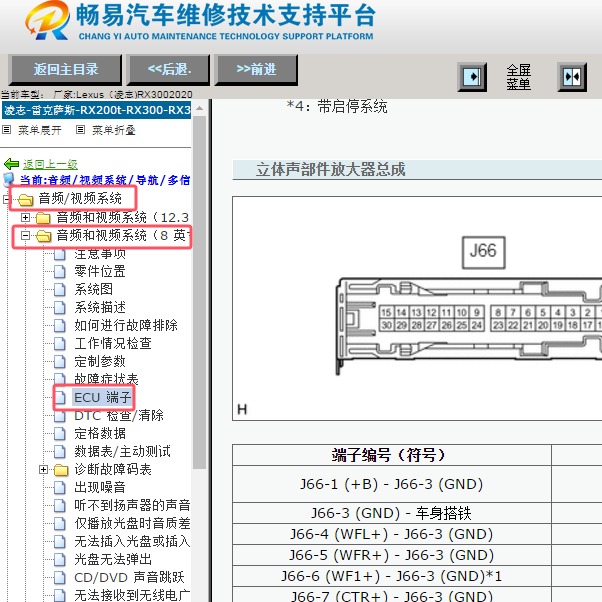The width and height of the screenshot is (602, 602).
Task: Click the document icon beside 出现噪音
Action: coord(60,488)
